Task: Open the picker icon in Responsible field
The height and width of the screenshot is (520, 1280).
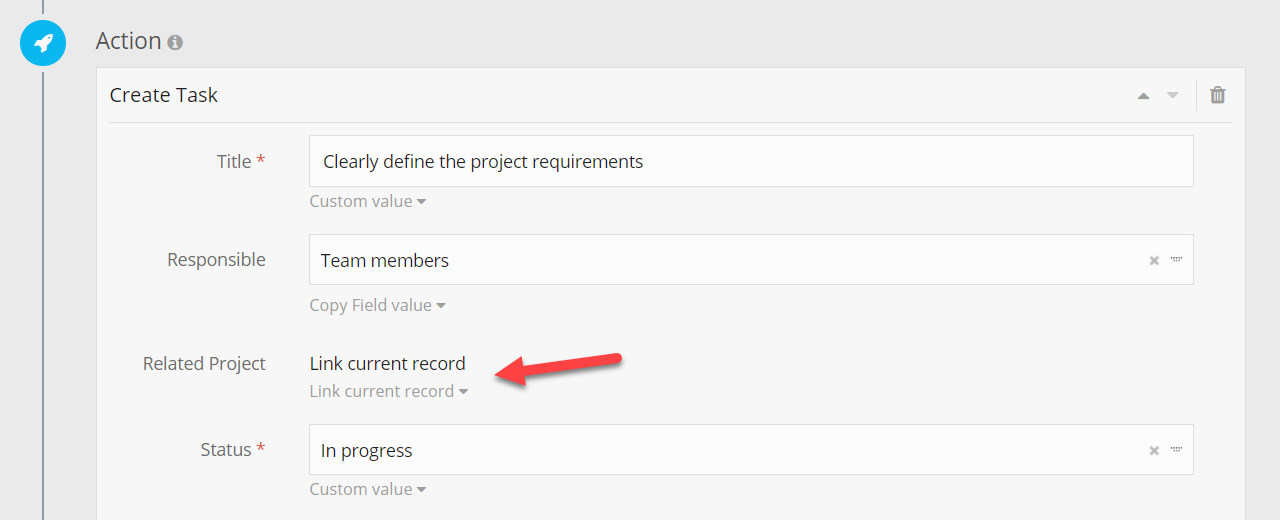Action: (x=1177, y=260)
